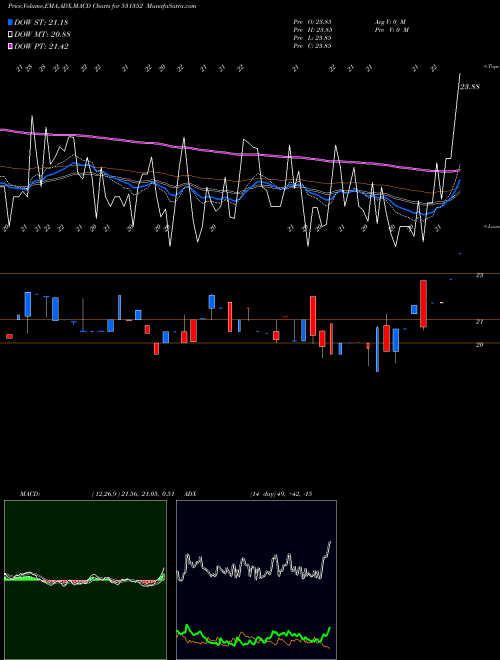Select the 'DOW PT: 21.42' label
This screenshot has height=660, width=500.
point(41,47)
